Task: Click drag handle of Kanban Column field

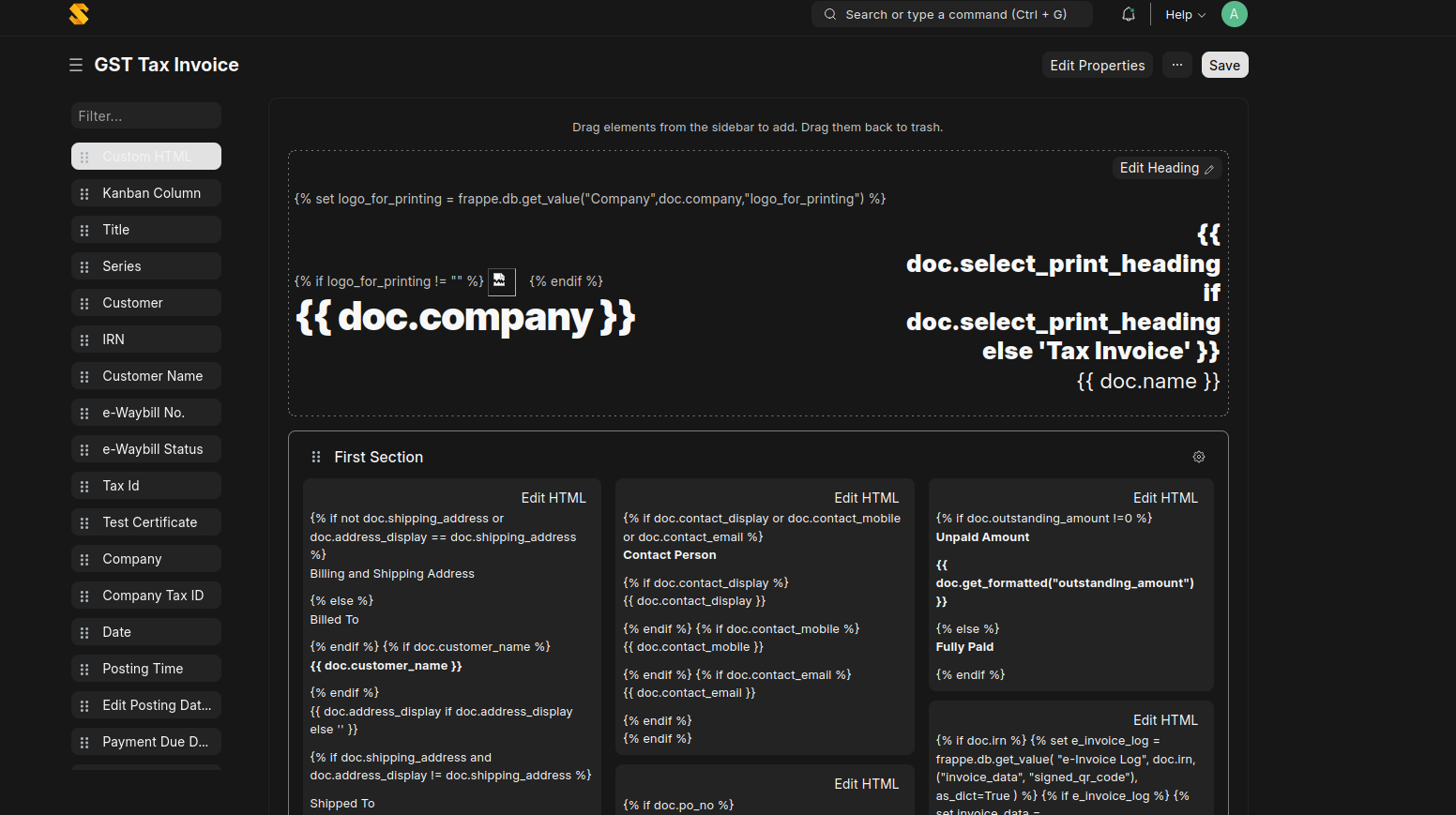Action: coord(84,193)
